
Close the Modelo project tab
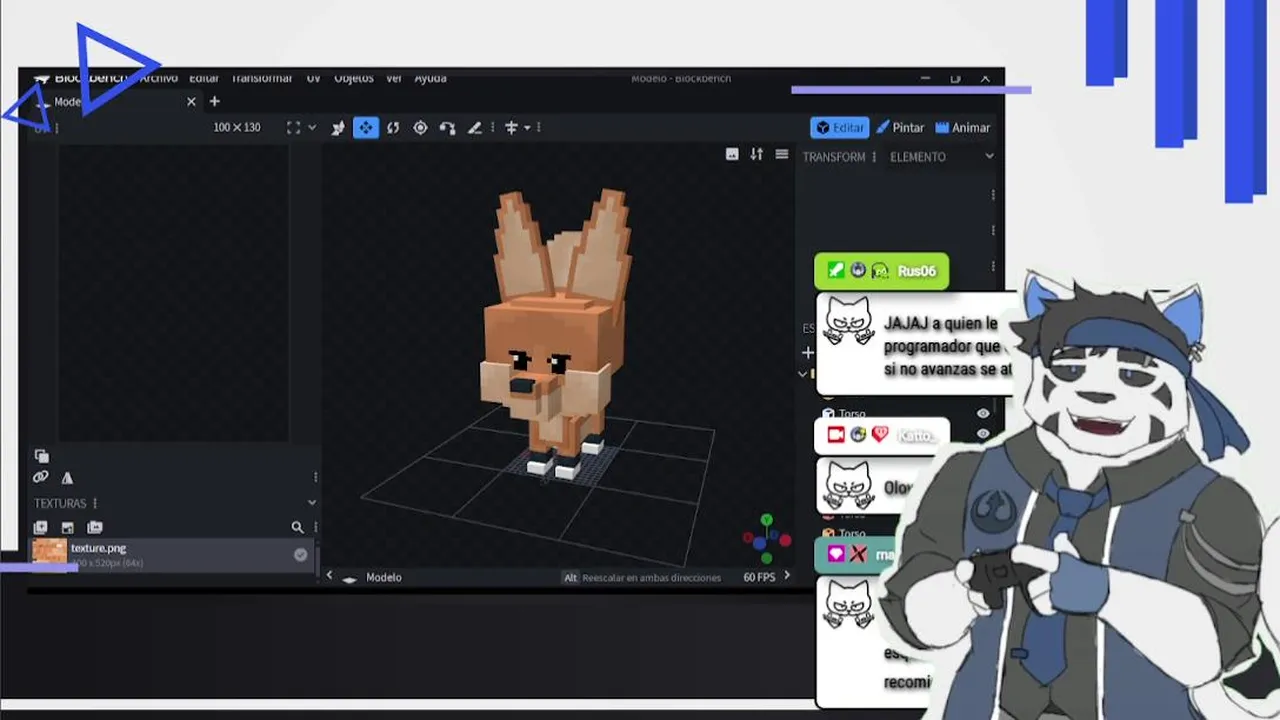pos(191,101)
